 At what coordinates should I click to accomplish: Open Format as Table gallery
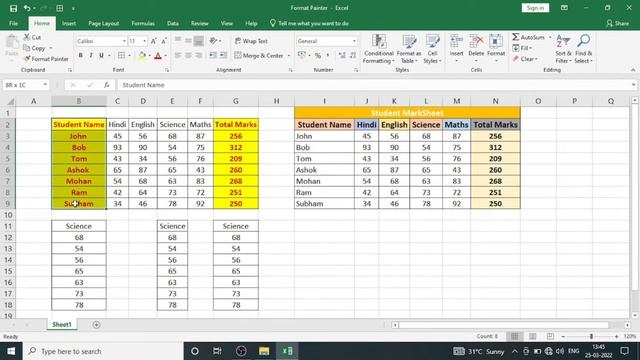tap(409, 49)
